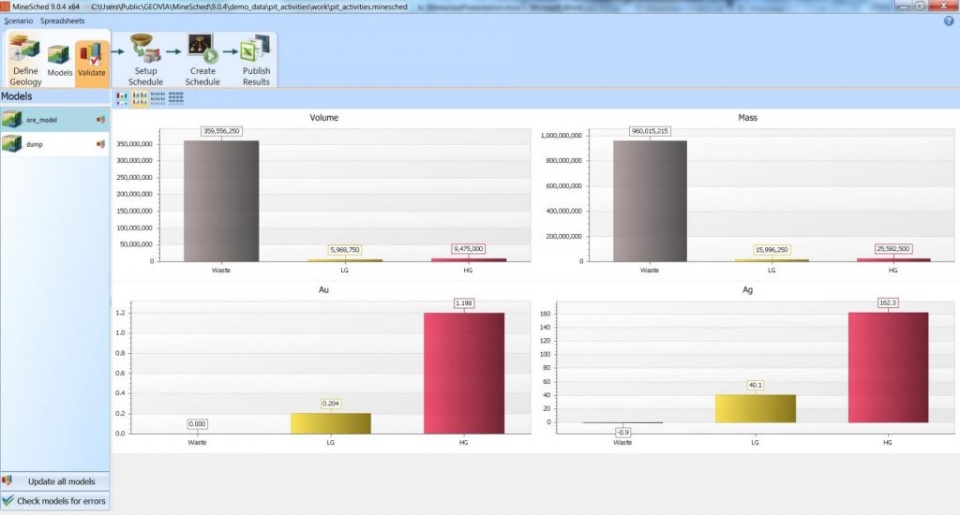Click the update icon beside dump
The image size is (960, 515).
[101, 145]
